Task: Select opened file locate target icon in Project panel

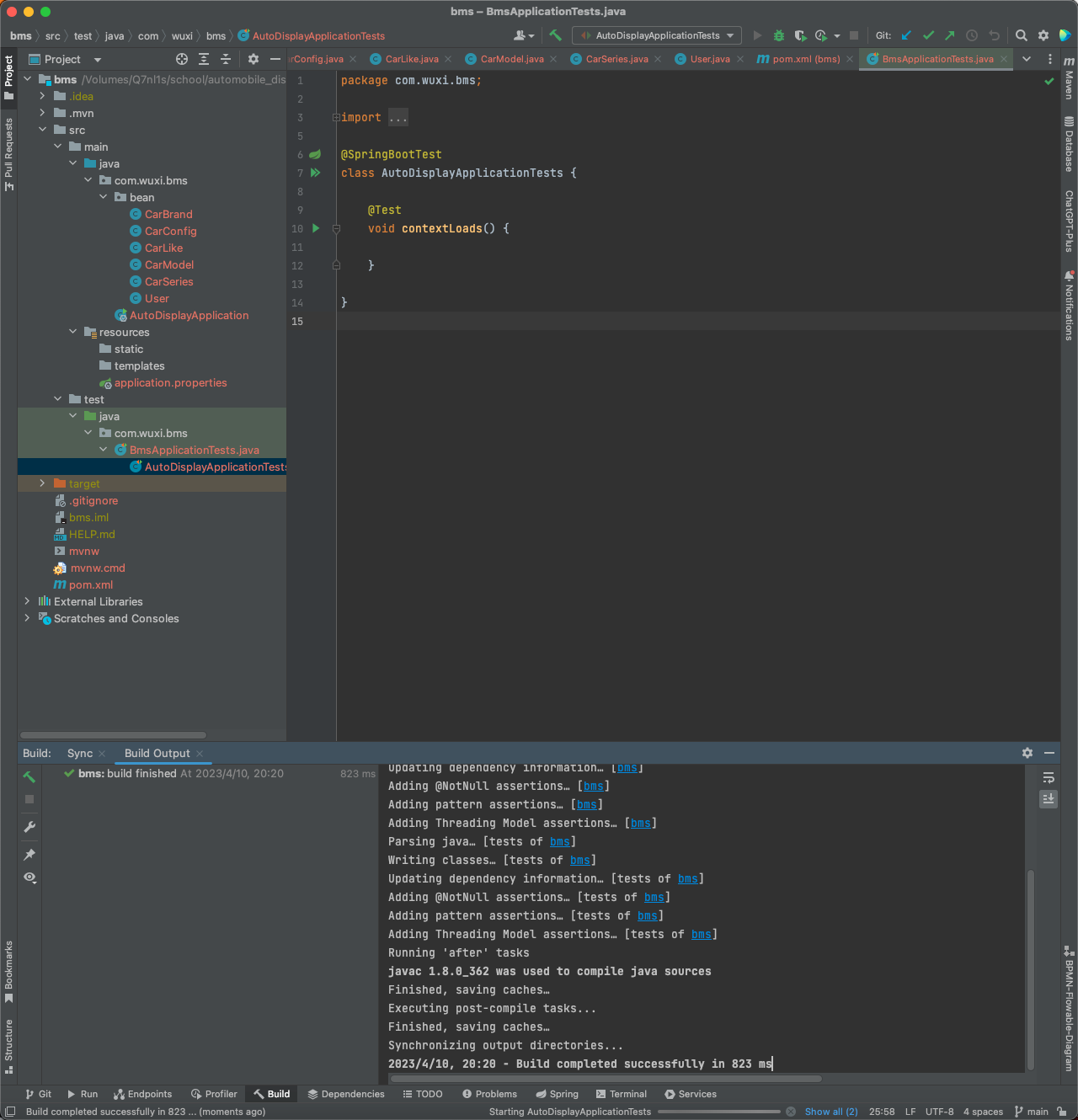Action: click(x=182, y=59)
